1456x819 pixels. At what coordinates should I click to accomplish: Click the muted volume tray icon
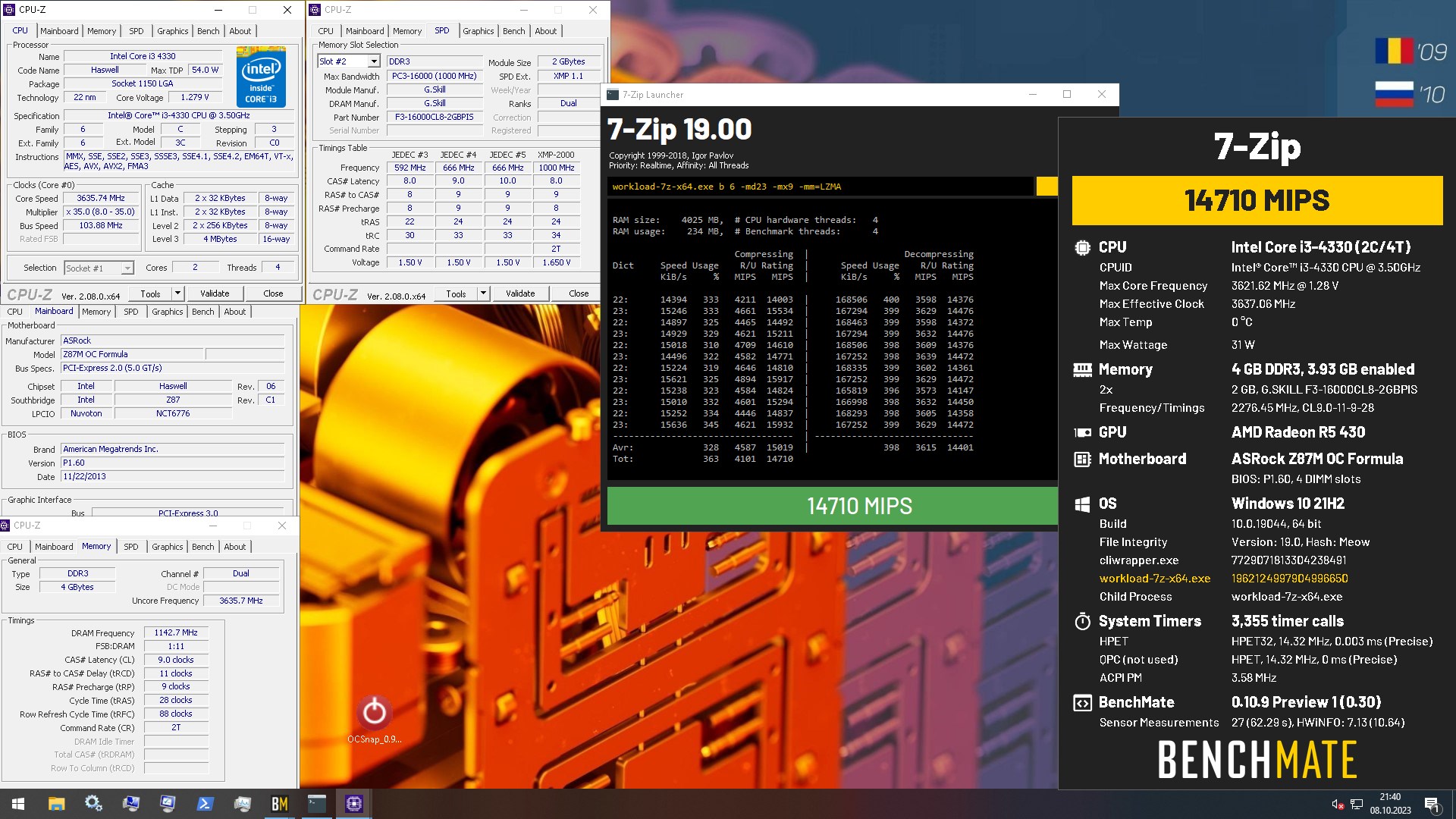tap(1338, 804)
